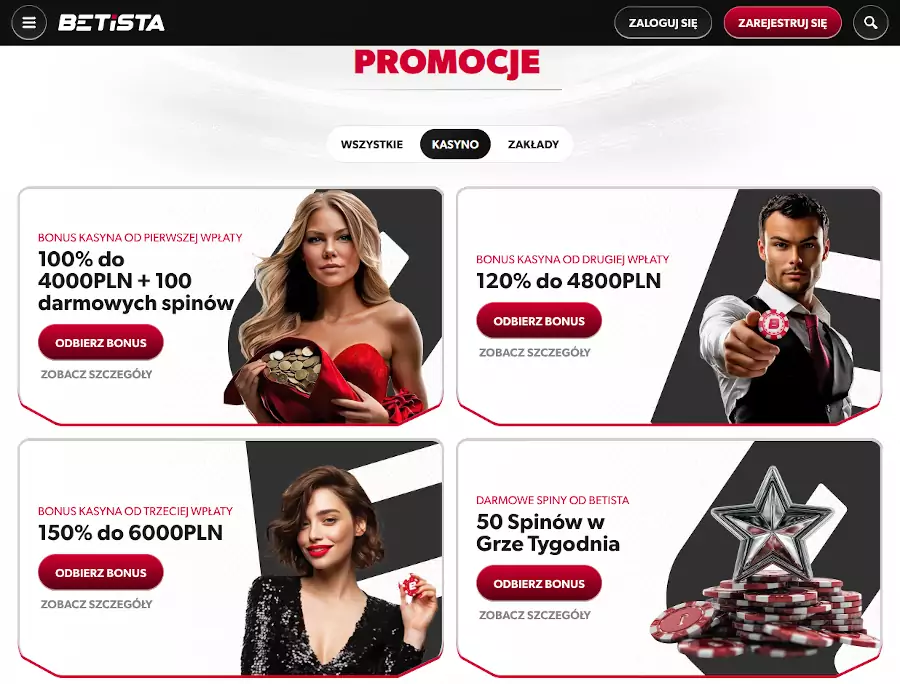Claim the 120% second deposit bonus

point(539,321)
